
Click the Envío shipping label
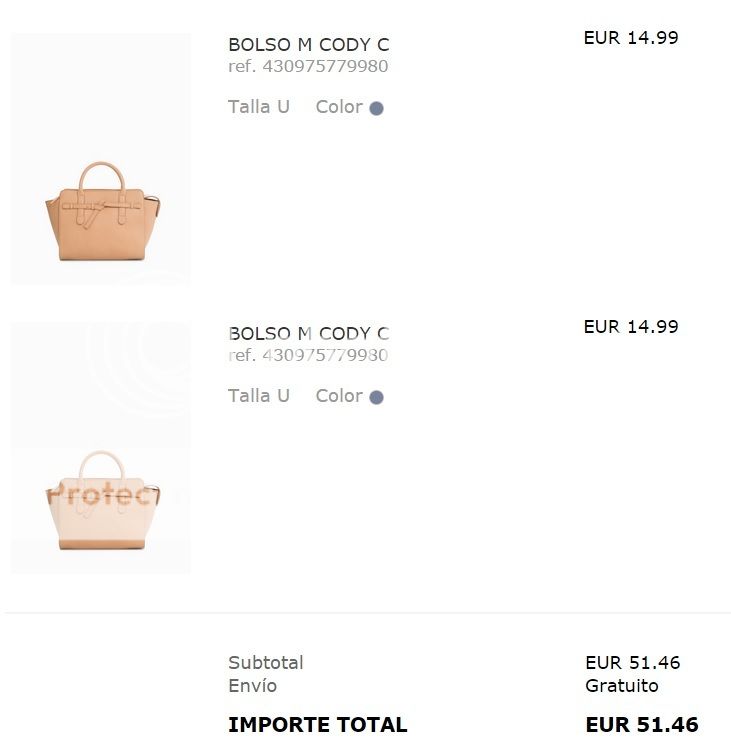[x=252, y=686]
